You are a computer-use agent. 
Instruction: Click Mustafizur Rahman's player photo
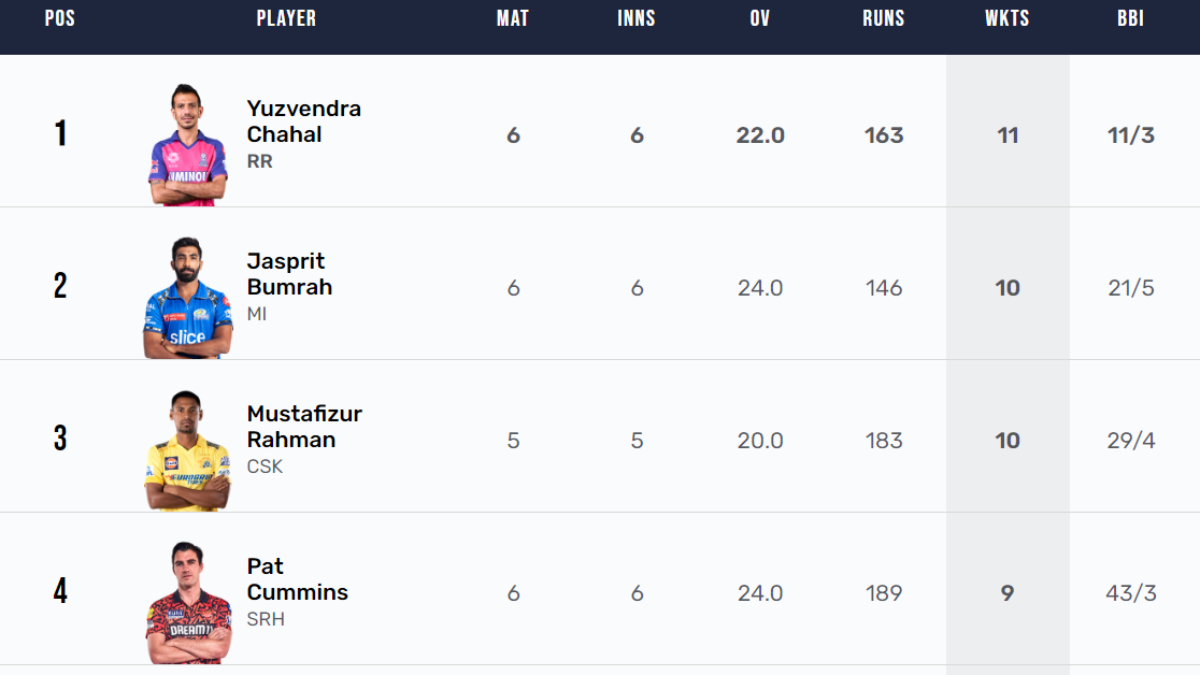point(188,451)
